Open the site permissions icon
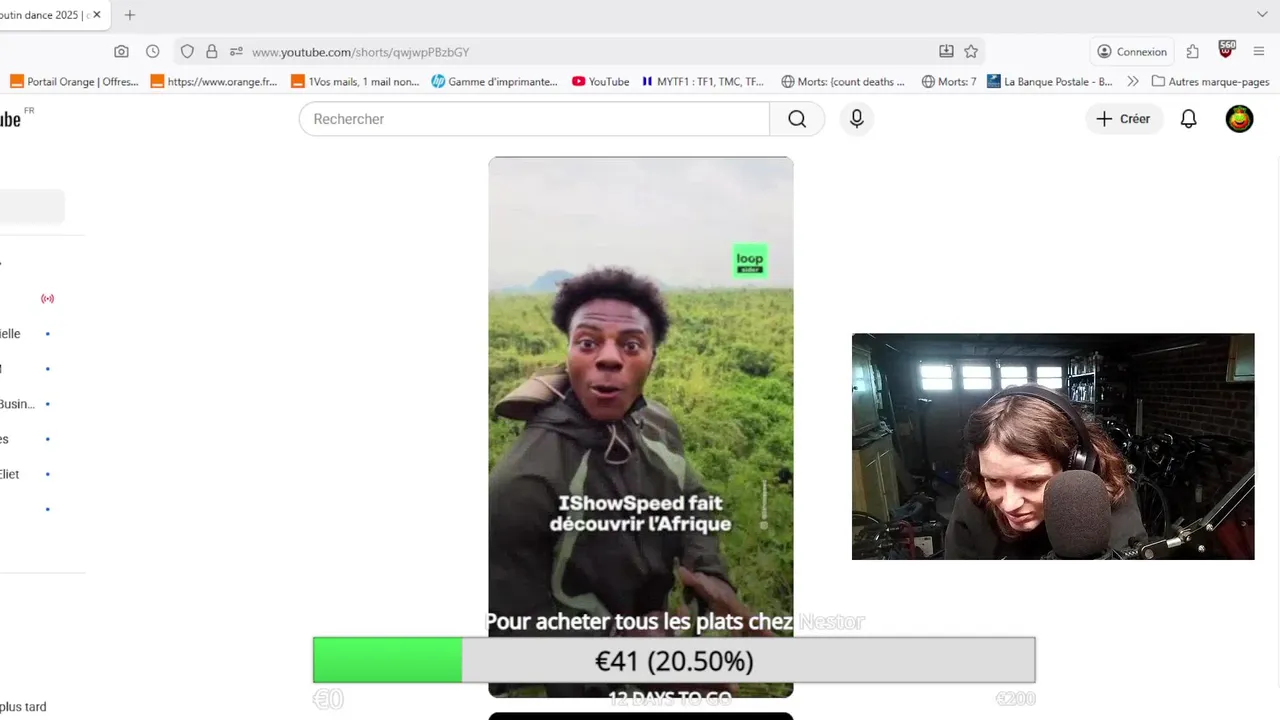 tap(236, 52)
